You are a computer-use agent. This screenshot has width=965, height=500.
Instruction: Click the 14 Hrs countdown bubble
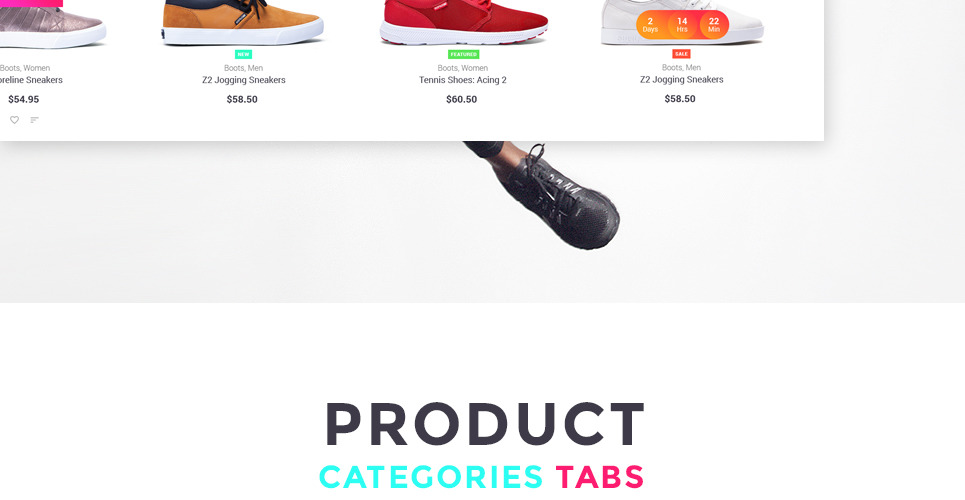click(x=682, y=25)
